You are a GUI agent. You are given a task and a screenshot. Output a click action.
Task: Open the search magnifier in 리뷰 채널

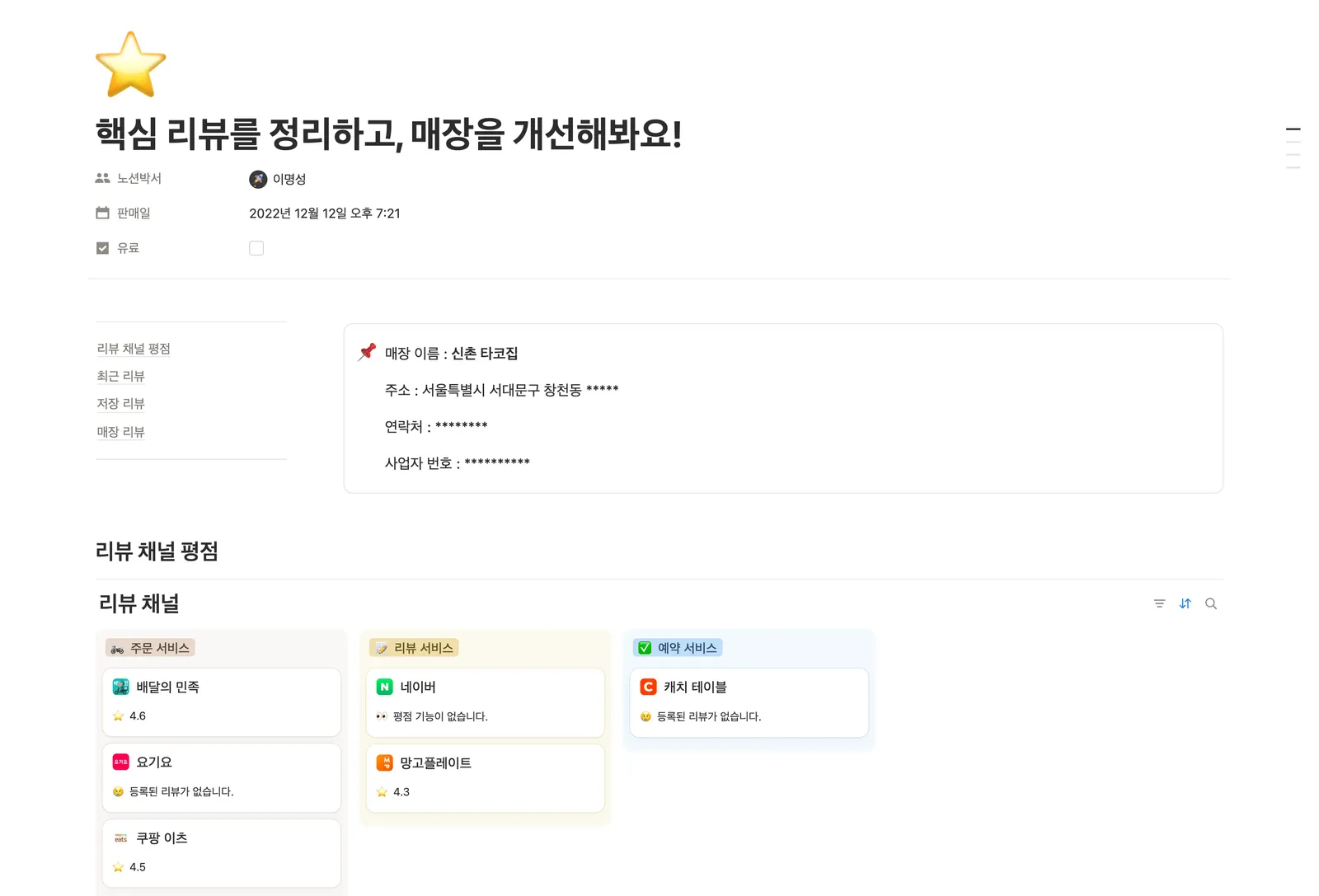tap(1210, 603)
